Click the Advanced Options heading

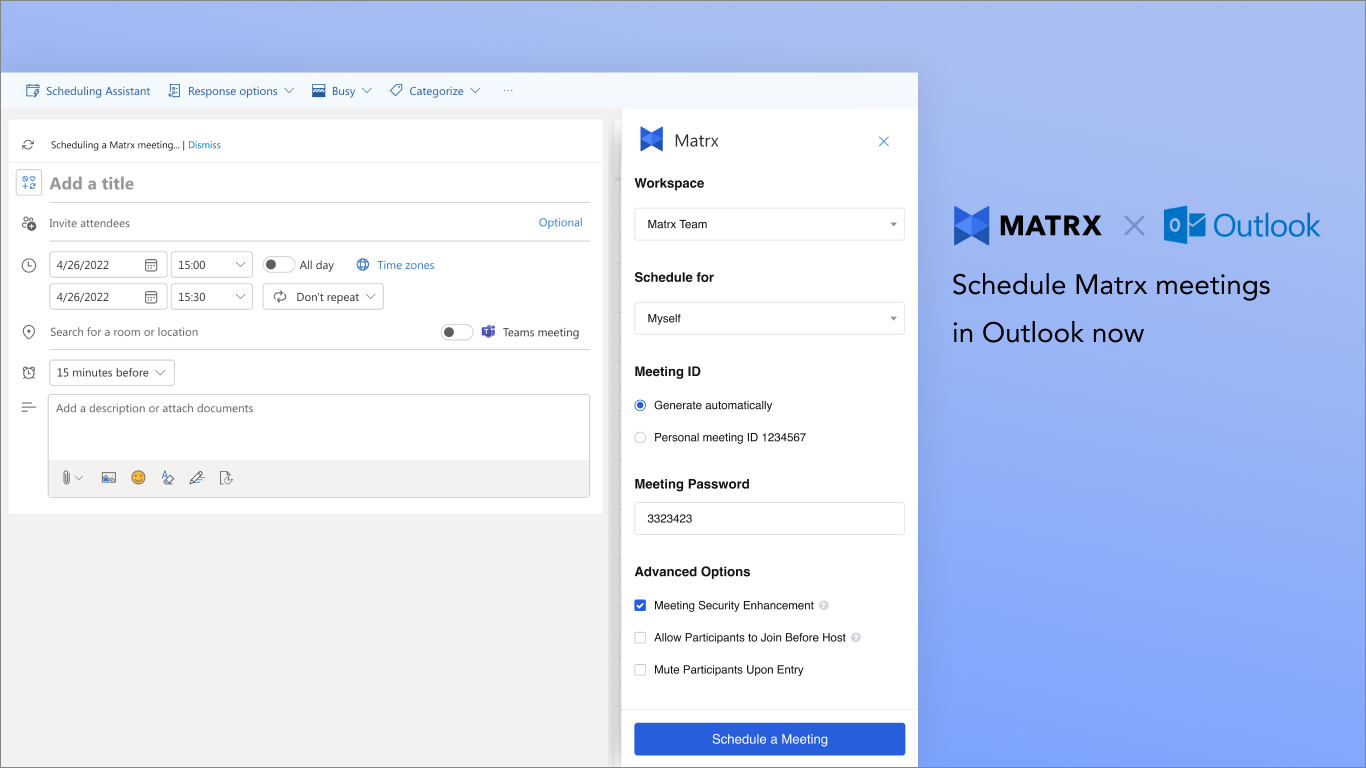tap(692, 572)
